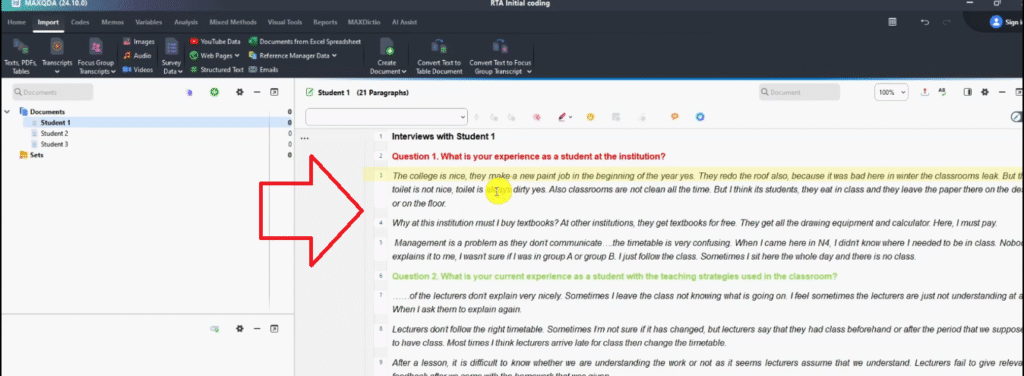
Task: Click the Question 1 heading text
Action: pos(528,157)
